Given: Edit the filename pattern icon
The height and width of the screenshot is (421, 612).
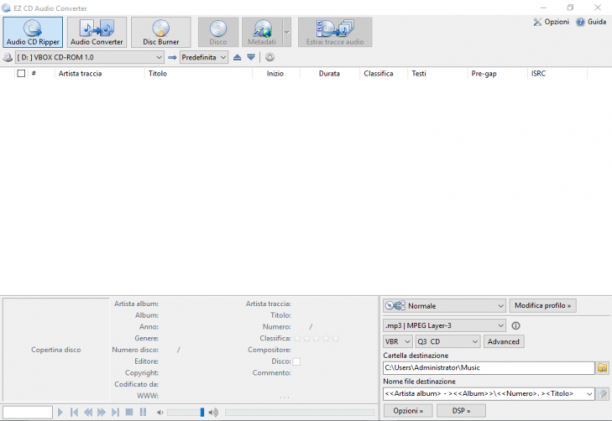Looking at the screenshot, I should coord(603,394).
